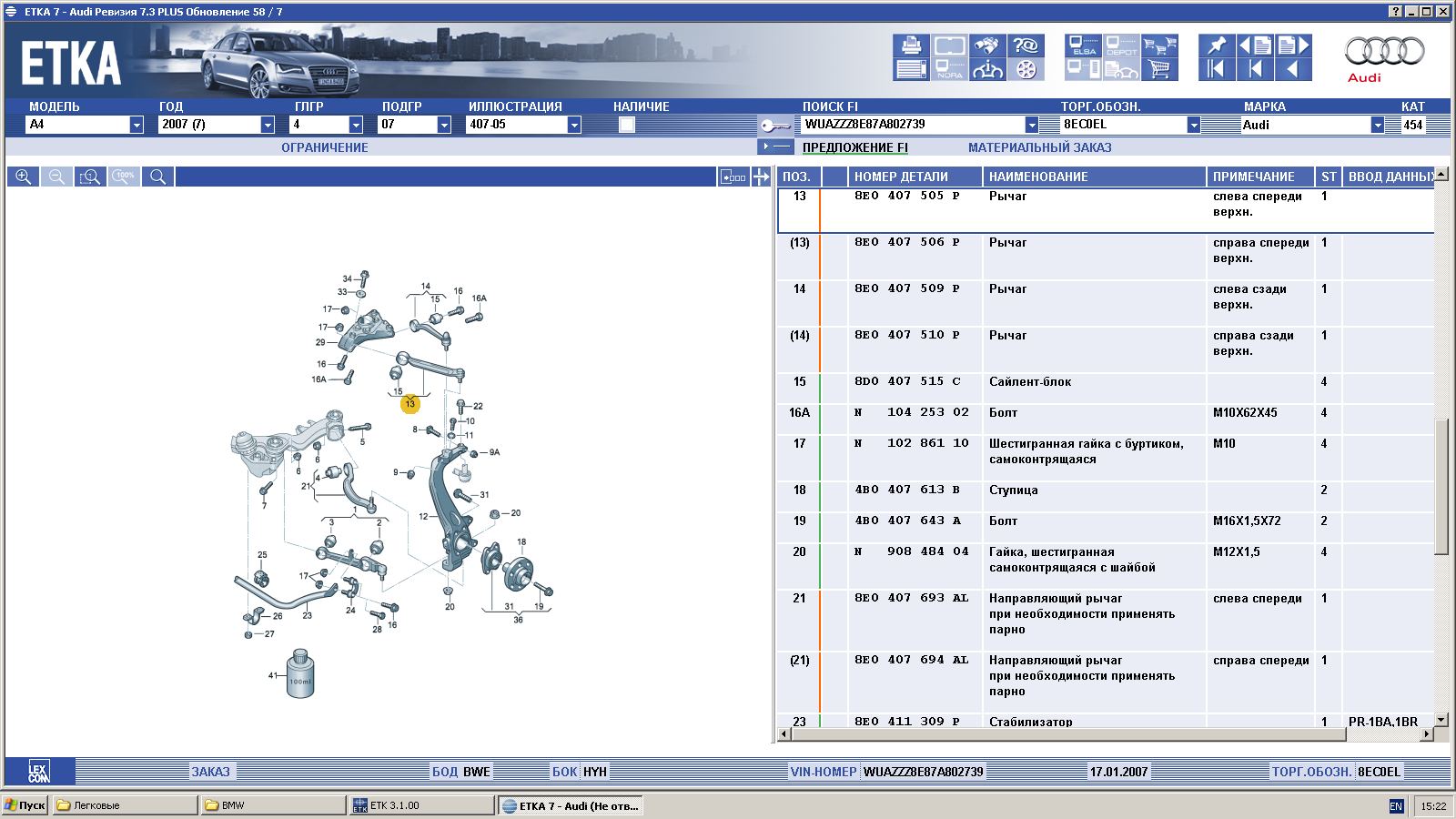The height and width of the screenshot is (819, 1456).
Task: Click the single shopping cart icon
Action: [x=1159, y=69]
